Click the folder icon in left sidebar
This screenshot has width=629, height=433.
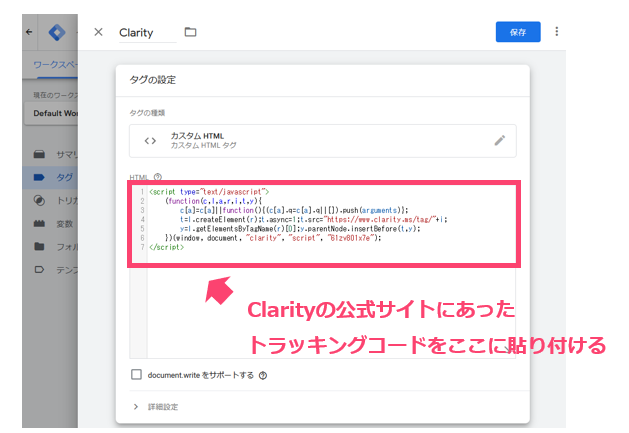(x=39, y=246)
